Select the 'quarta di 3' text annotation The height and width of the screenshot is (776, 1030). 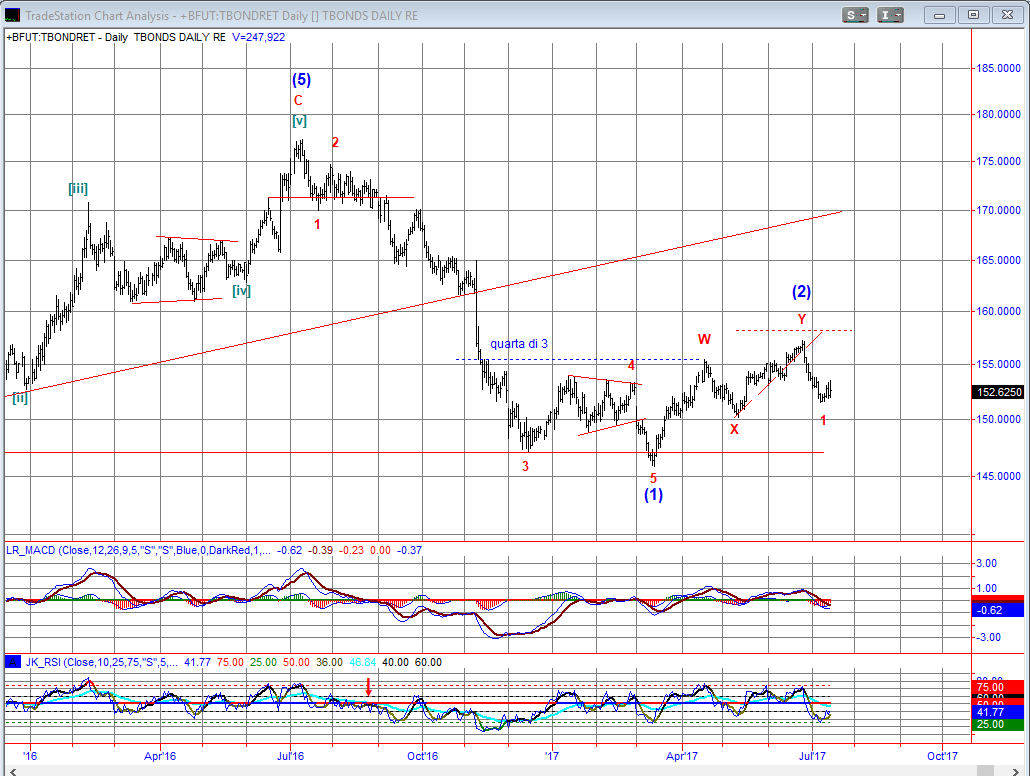pyautogui.click(x=519, y=344)
